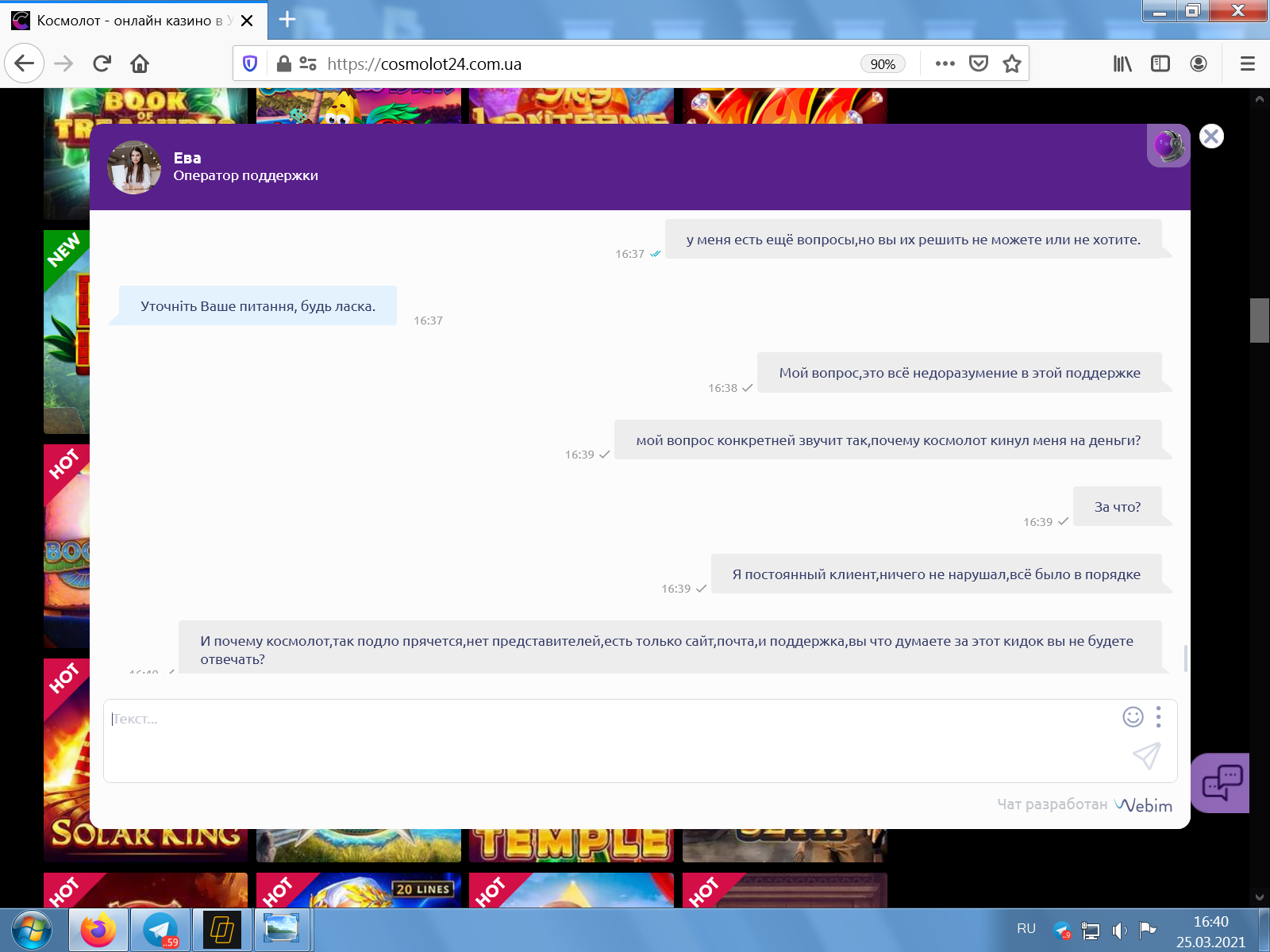Reload the current page
Screen dimensions: 1270x952
(x=102, y=63)
